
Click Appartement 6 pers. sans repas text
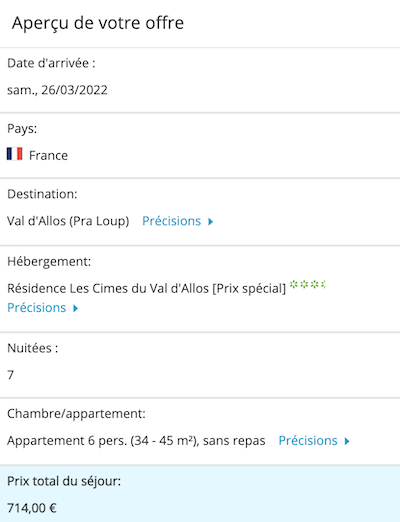tap(136, 441)
